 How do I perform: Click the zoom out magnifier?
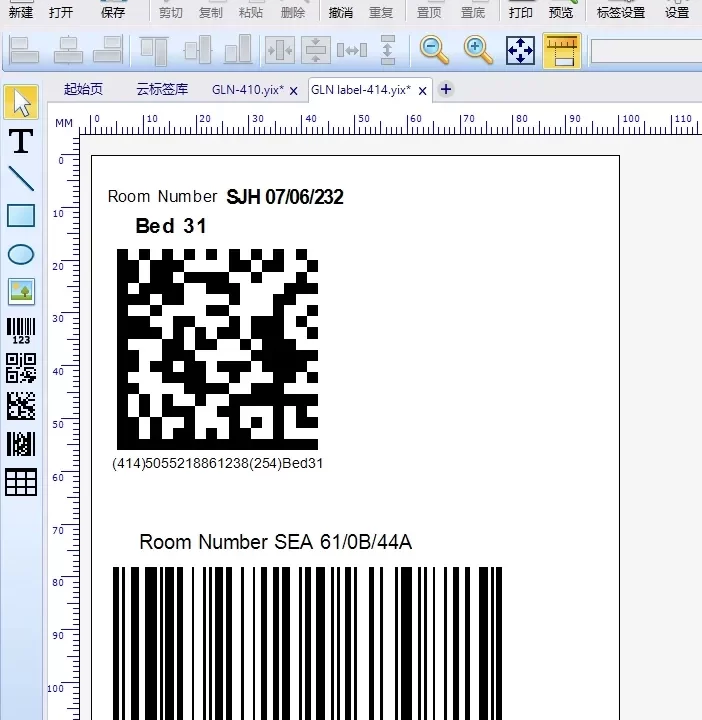(434, 50)
